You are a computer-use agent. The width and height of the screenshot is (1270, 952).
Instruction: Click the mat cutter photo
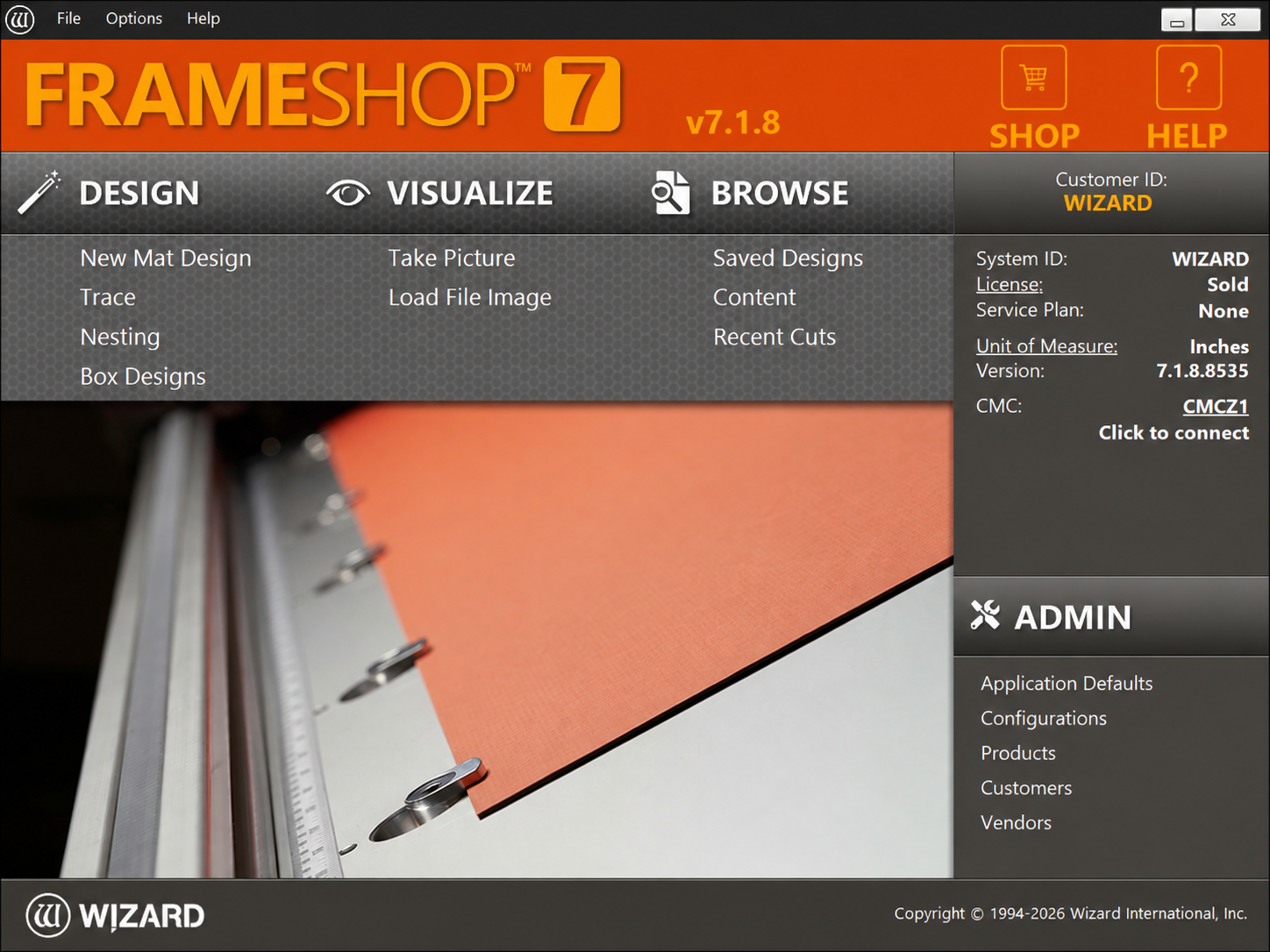coord(476,640)
